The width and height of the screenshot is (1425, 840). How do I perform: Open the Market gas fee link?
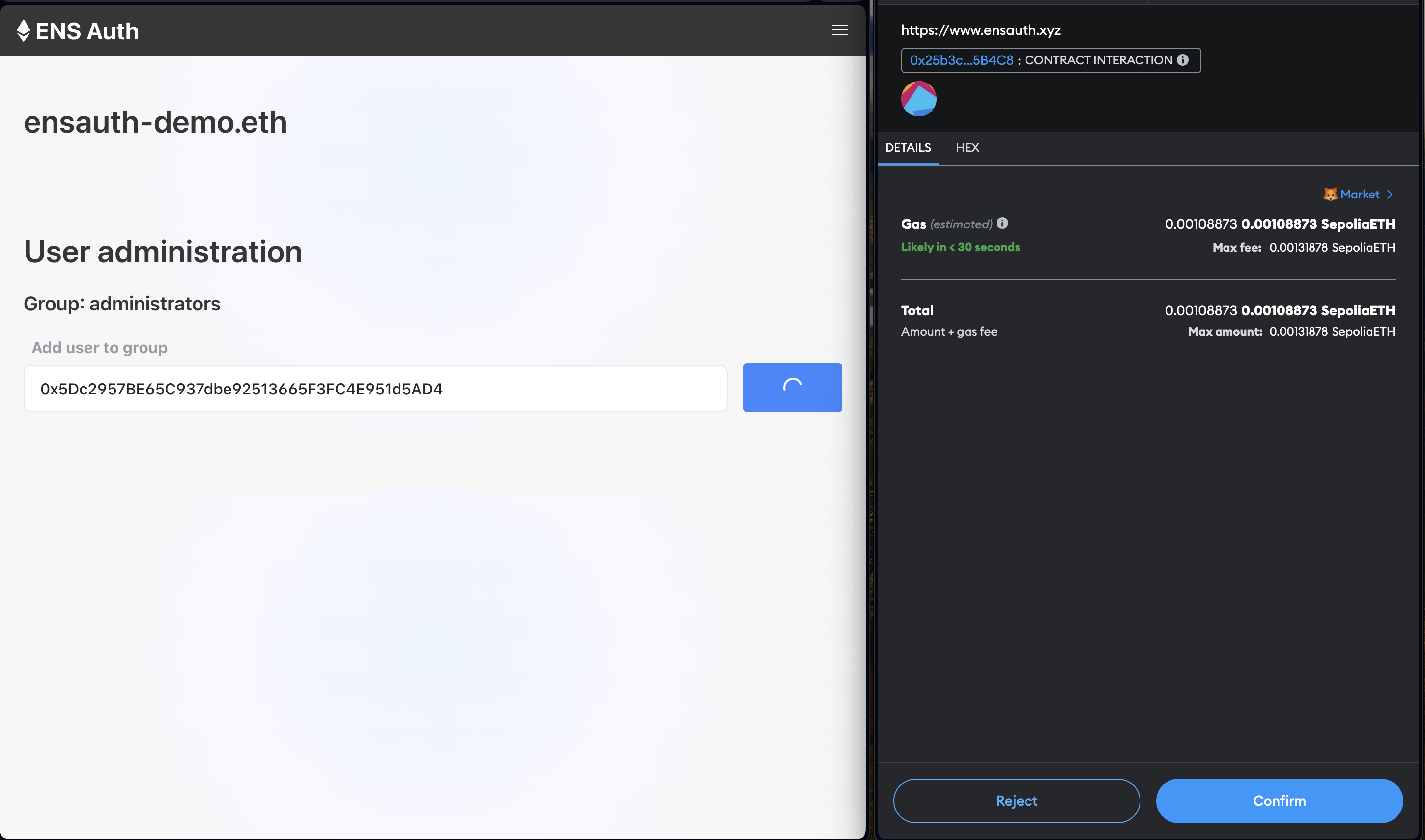[1359, 194]
